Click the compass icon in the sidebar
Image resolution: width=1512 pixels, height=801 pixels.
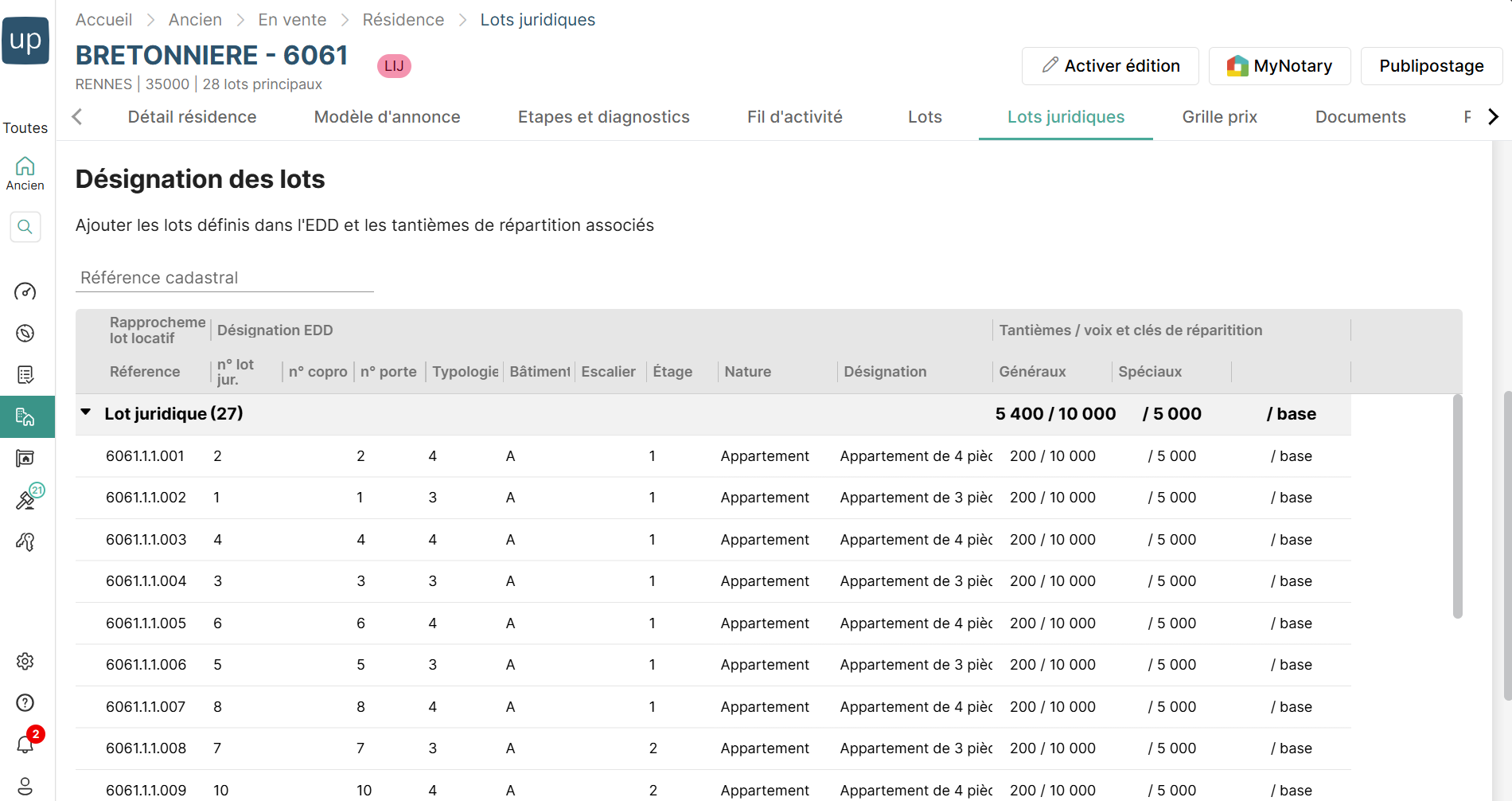(x=25, y=333)
